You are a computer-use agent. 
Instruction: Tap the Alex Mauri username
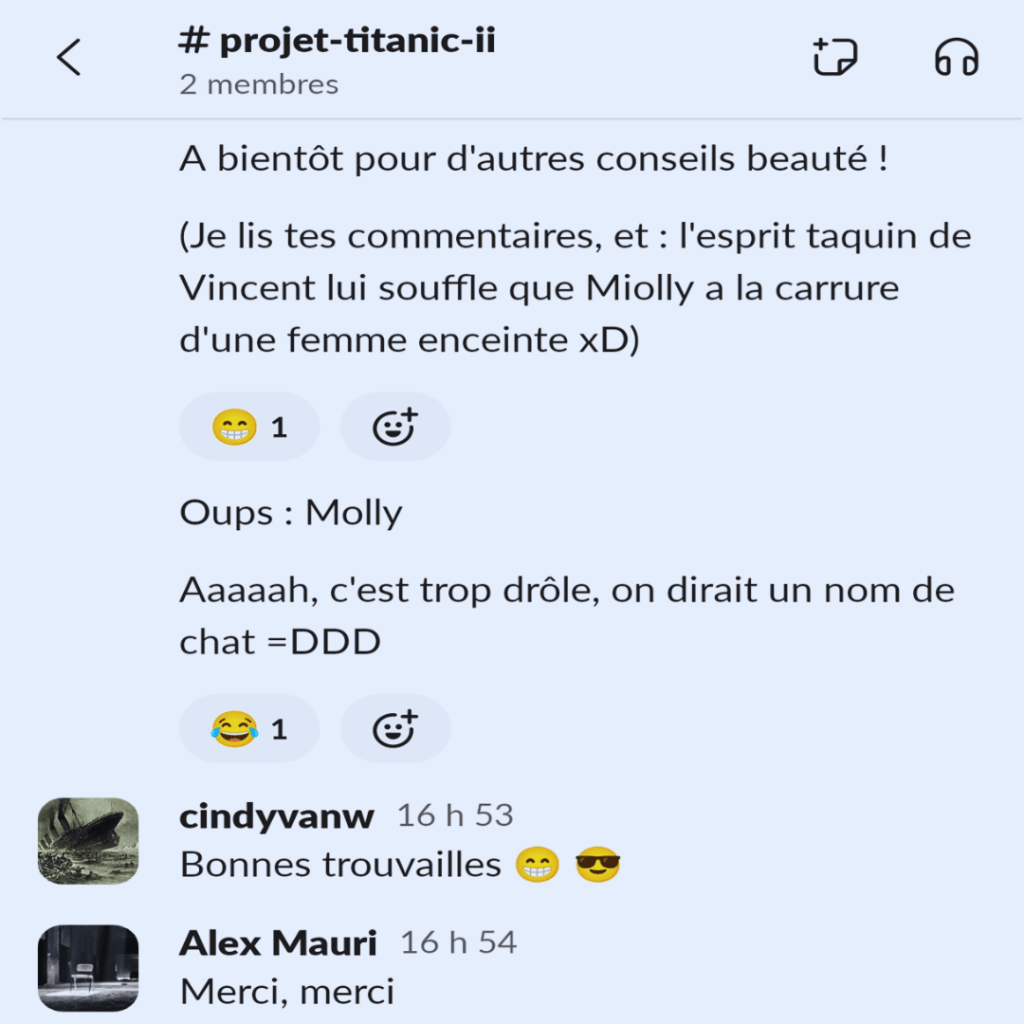tap(278, 943)
